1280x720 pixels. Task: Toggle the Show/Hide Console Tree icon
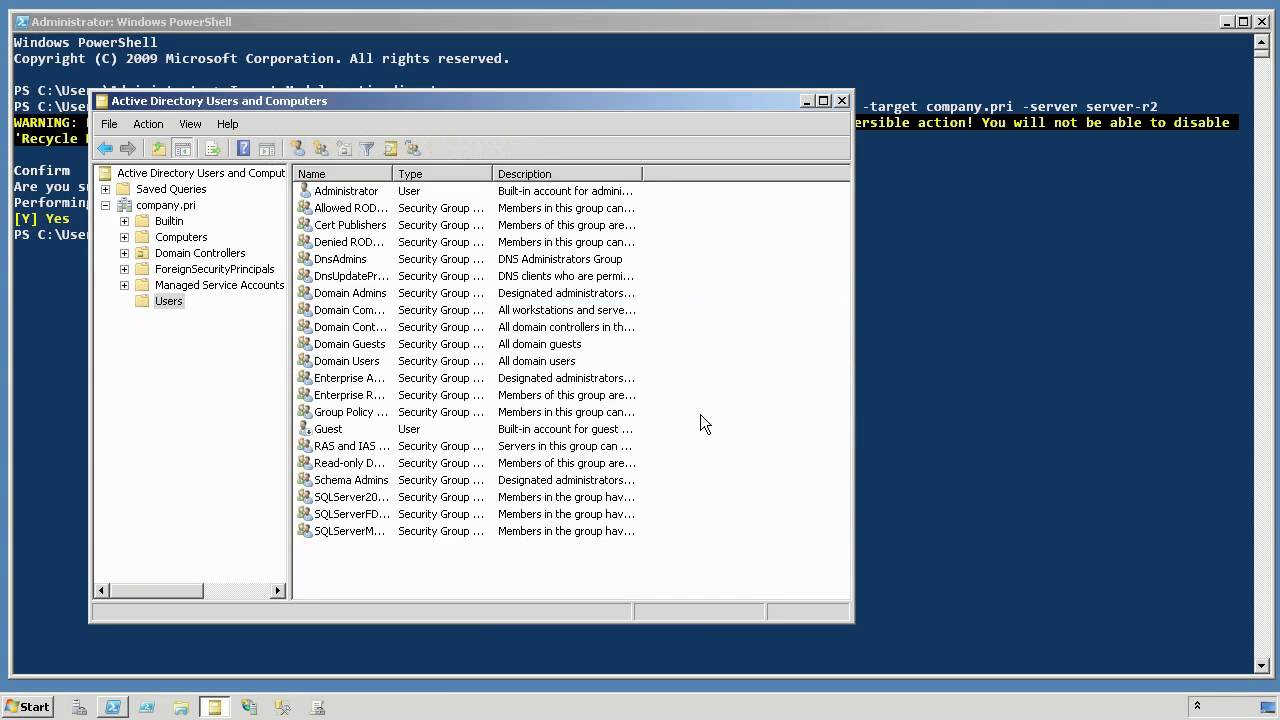[x=183, y=149]
